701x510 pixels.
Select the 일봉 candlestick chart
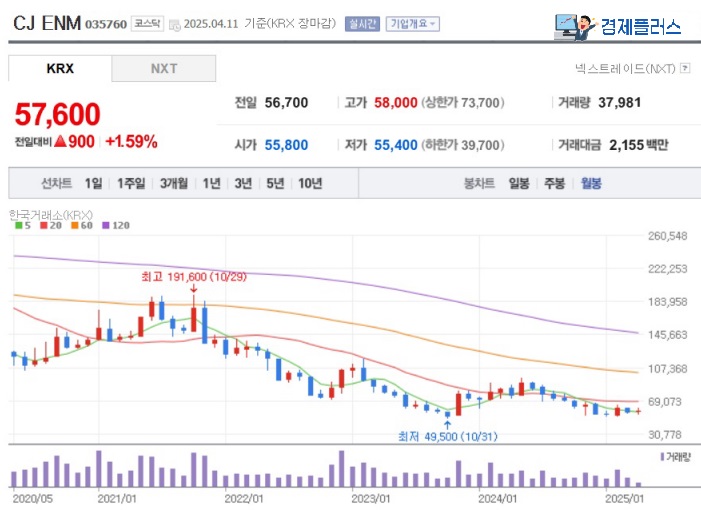tap(519, 183)
